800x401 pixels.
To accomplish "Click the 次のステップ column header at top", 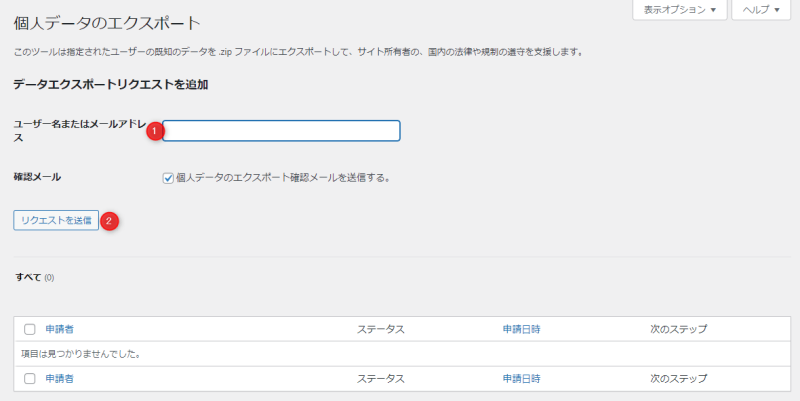I will tap(678, 329).
